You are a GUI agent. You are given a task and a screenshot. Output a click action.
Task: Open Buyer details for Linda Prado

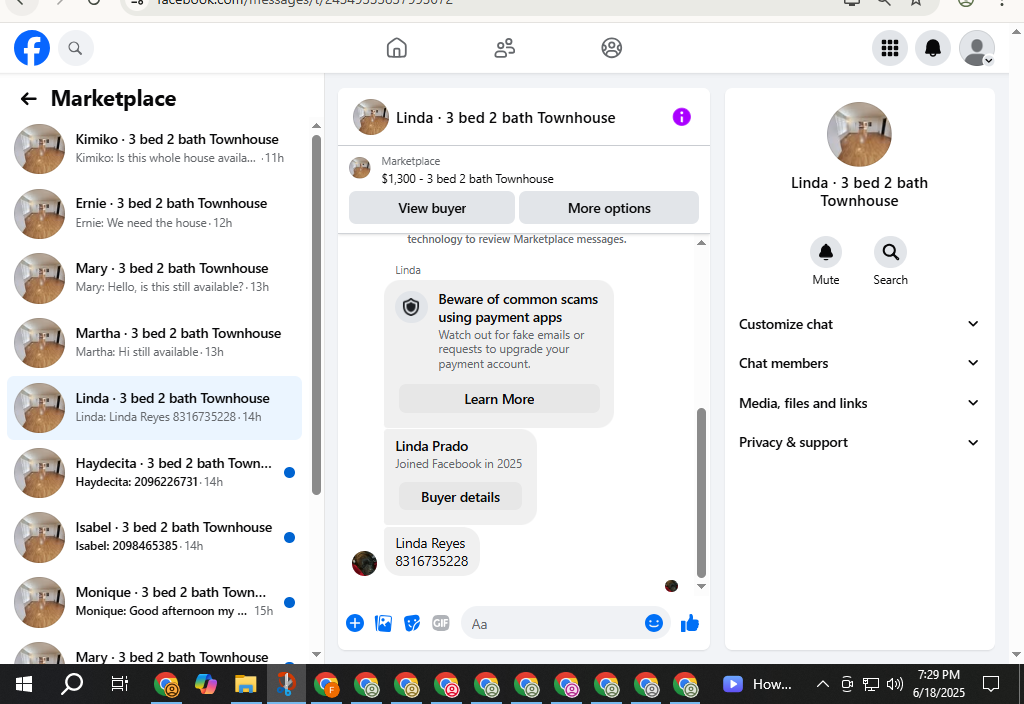[460, 497]
